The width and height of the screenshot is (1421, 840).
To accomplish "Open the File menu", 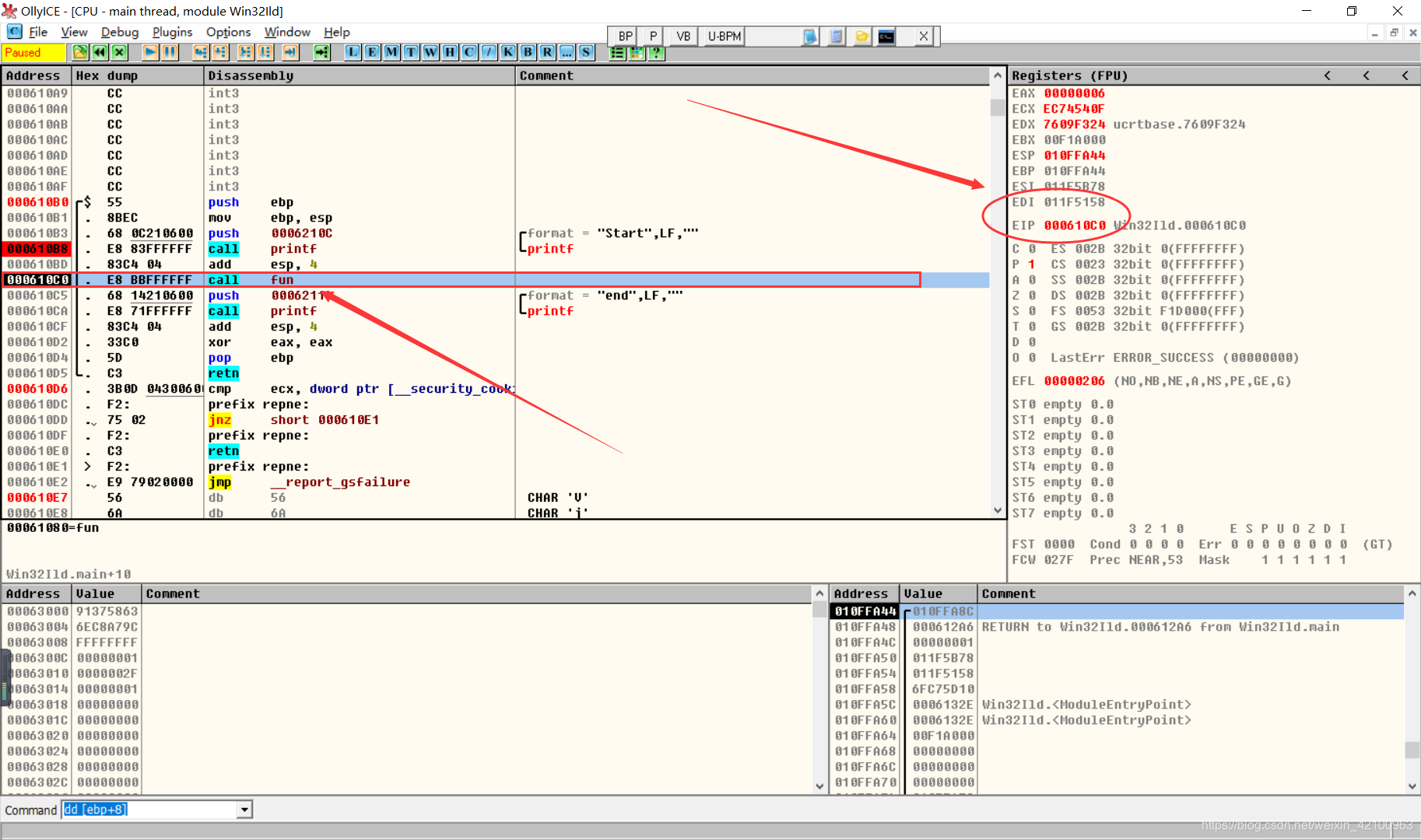I will (x=38, y=32).
